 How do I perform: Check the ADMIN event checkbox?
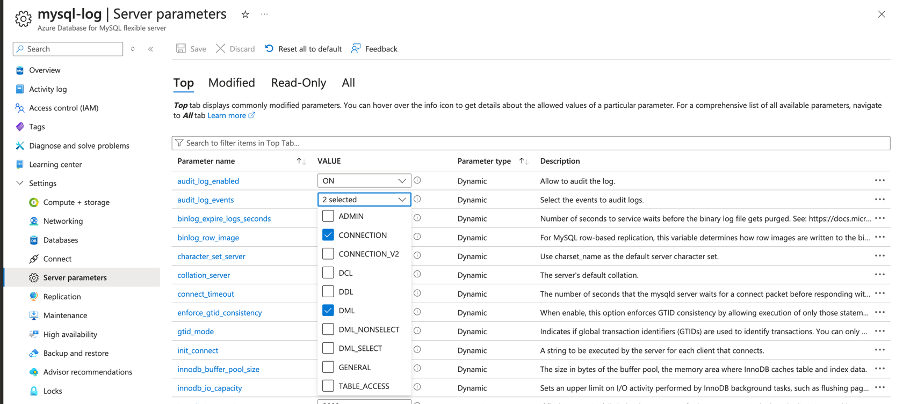click(328, 216)
